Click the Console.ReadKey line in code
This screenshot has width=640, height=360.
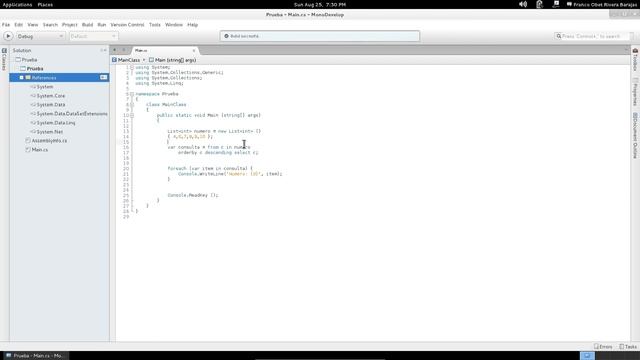point(193,195)
